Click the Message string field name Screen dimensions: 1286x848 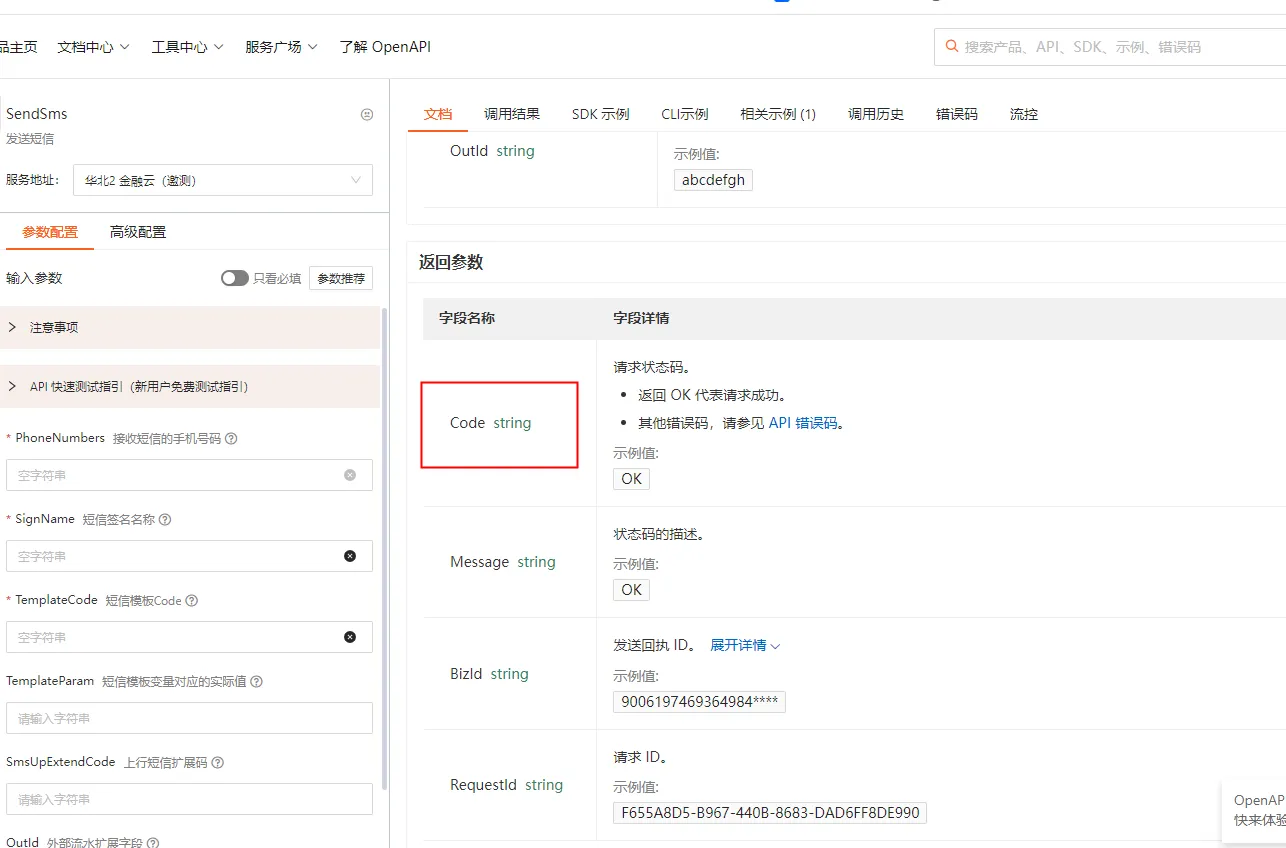coord(503,562)
